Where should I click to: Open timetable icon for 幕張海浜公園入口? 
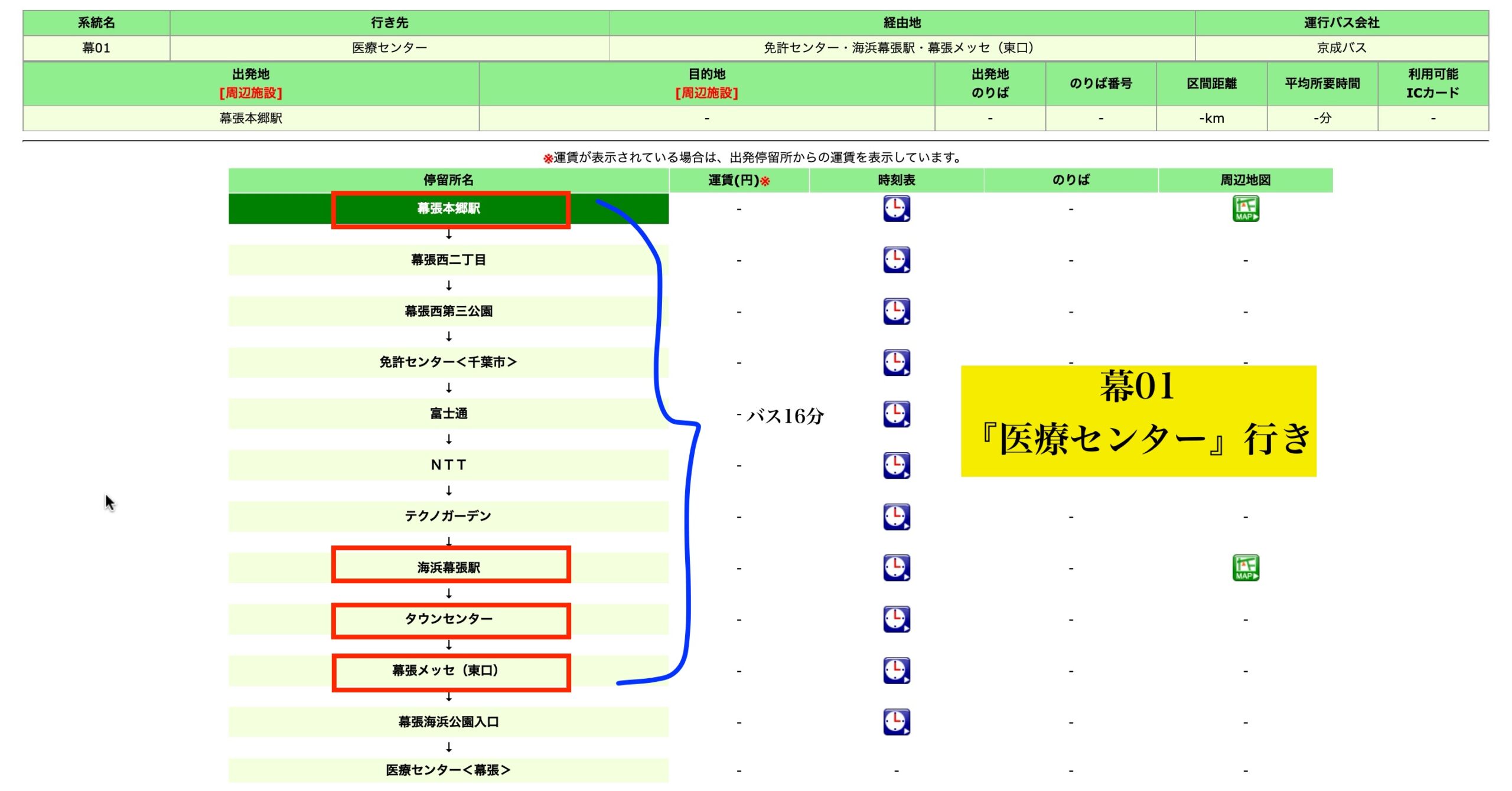[896, 723]
